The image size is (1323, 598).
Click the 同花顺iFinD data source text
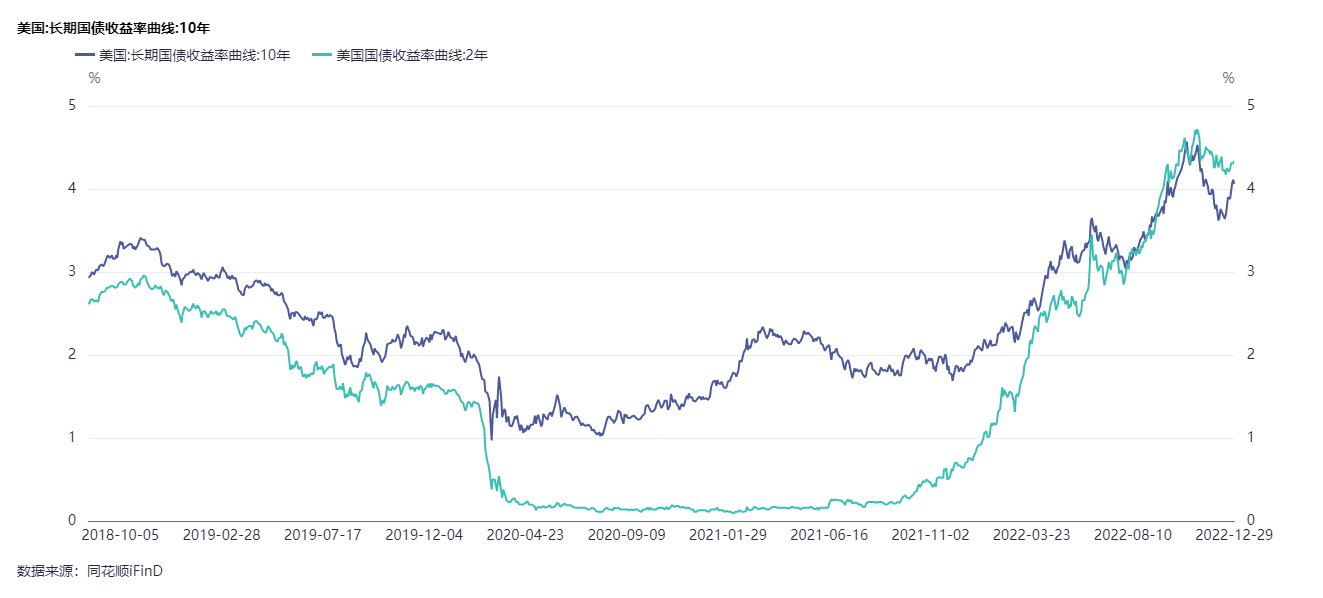click(124, 571)
